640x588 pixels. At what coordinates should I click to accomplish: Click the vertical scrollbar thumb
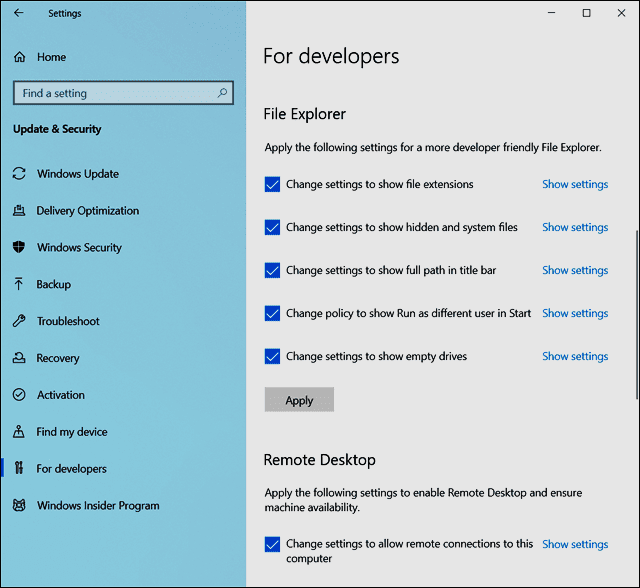click(637, 315)
